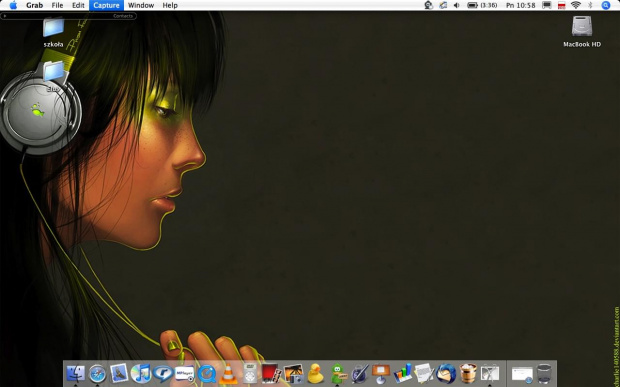
Task: Click the Contacts label in the top bar
Action: (x=123, y=16)
